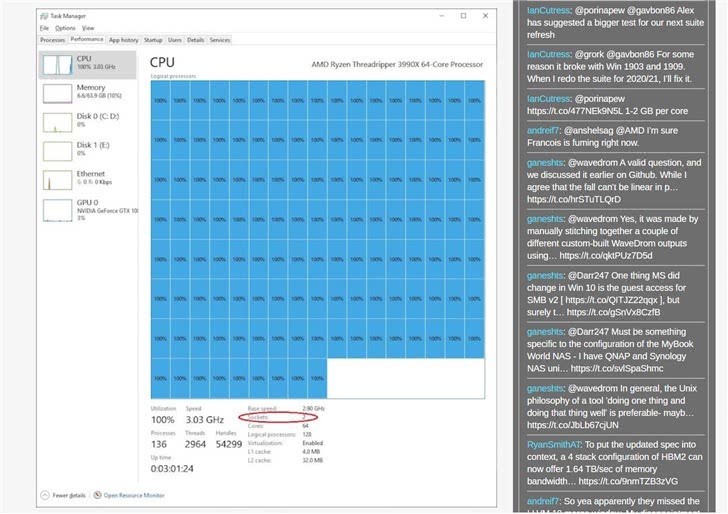Open ganeshts link on 'MyBook World NAS' tweet
Image resolution: width=728 pixels, height=514 pixels.
(x=545, y=332)
